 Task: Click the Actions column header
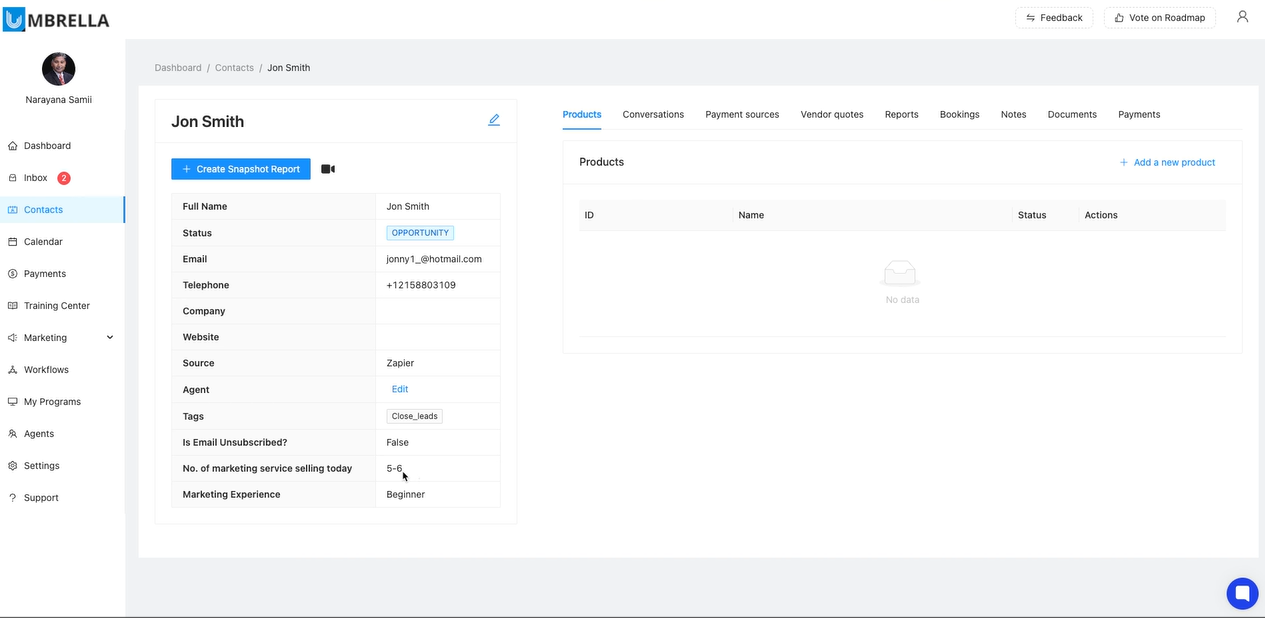click(x=1101, y=215)
